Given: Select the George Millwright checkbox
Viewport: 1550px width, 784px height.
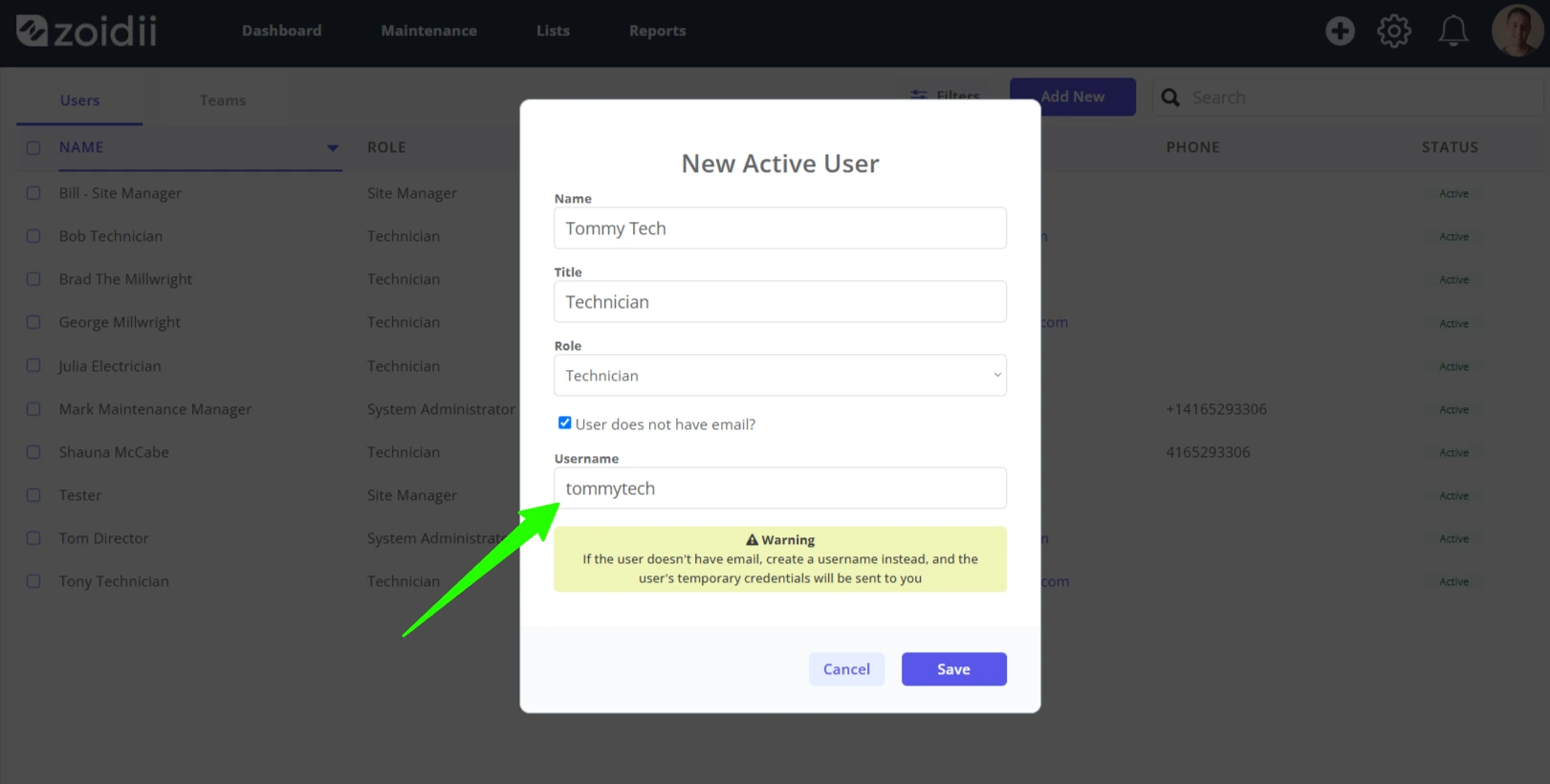Looking at the screenshot, I should point(33,322).
